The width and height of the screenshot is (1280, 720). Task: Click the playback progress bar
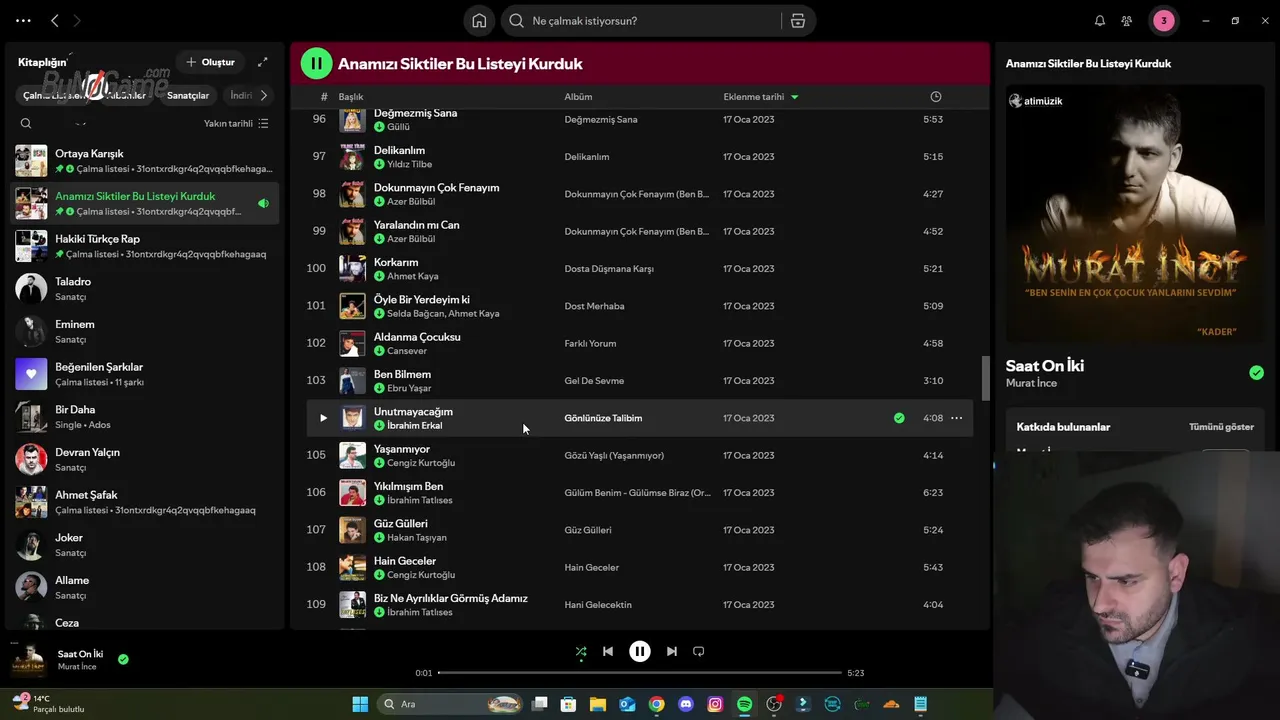pyautogui.click(x=640, y=673)
